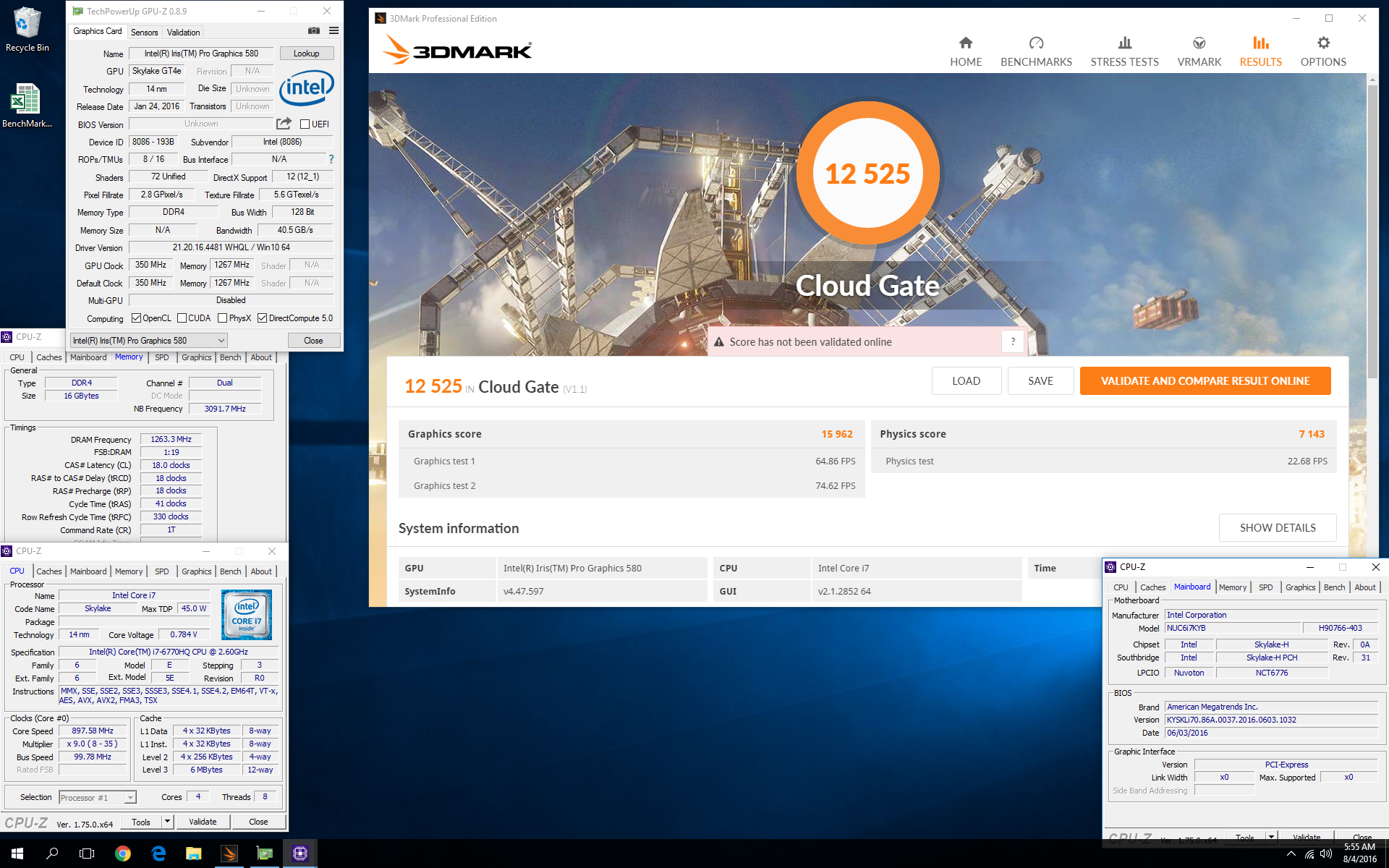Screen dimensions: 1389x868
Task: Click the '15 962' graphics score value
Action: click(836, 434)
